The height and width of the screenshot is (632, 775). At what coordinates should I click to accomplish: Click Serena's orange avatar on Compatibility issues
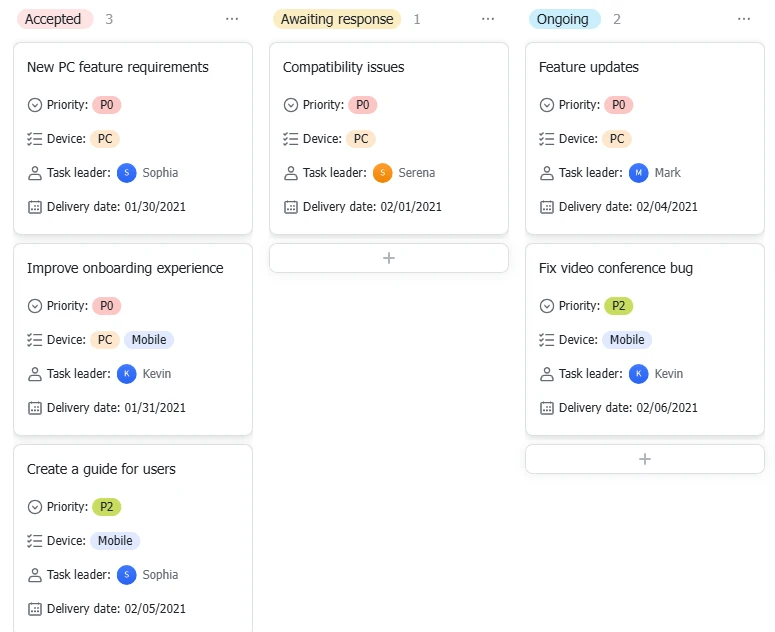pyautogui.click(x=383, y=173)
